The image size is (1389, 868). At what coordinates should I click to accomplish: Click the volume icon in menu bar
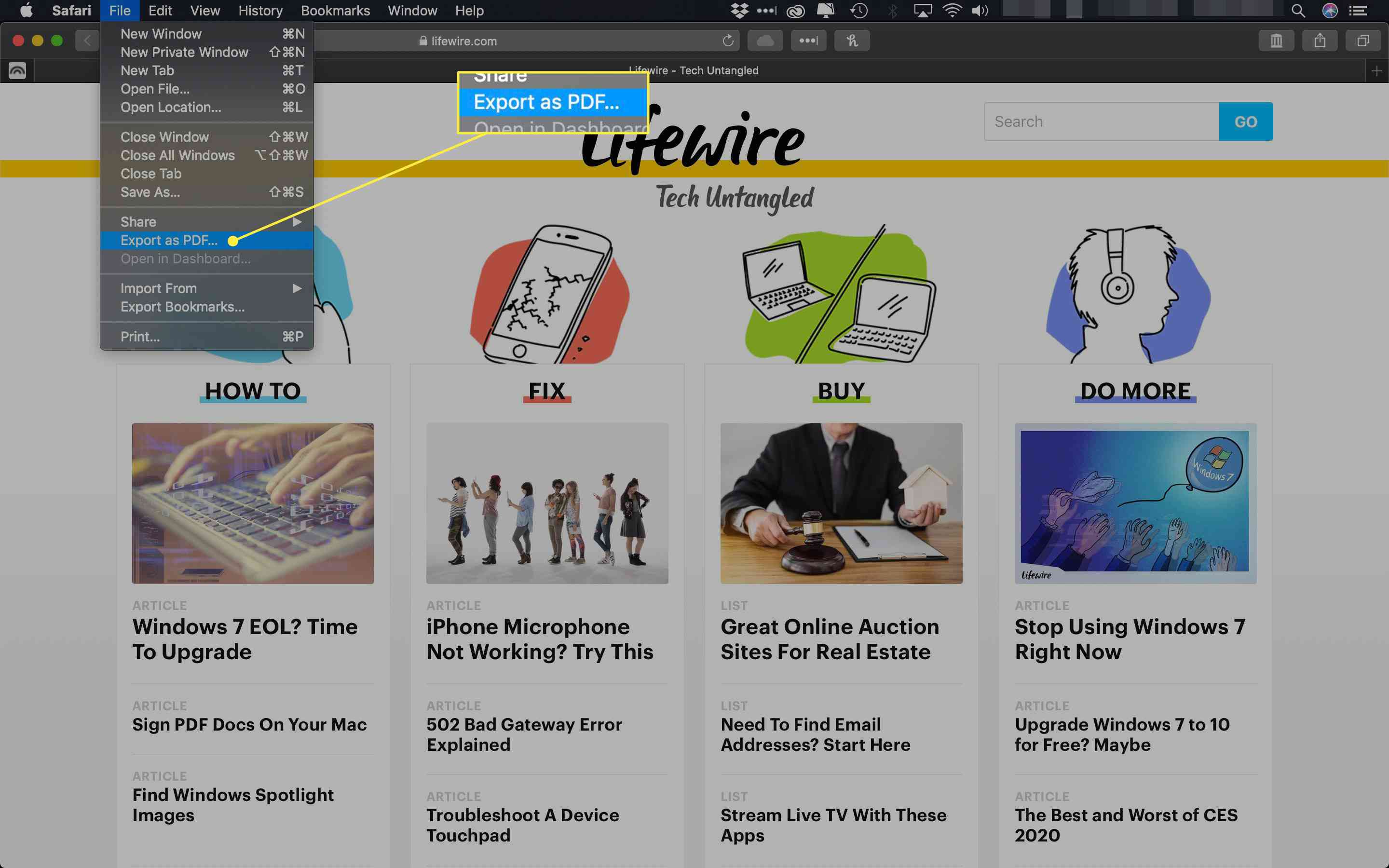pyautogui.click(x=980, y=10)
